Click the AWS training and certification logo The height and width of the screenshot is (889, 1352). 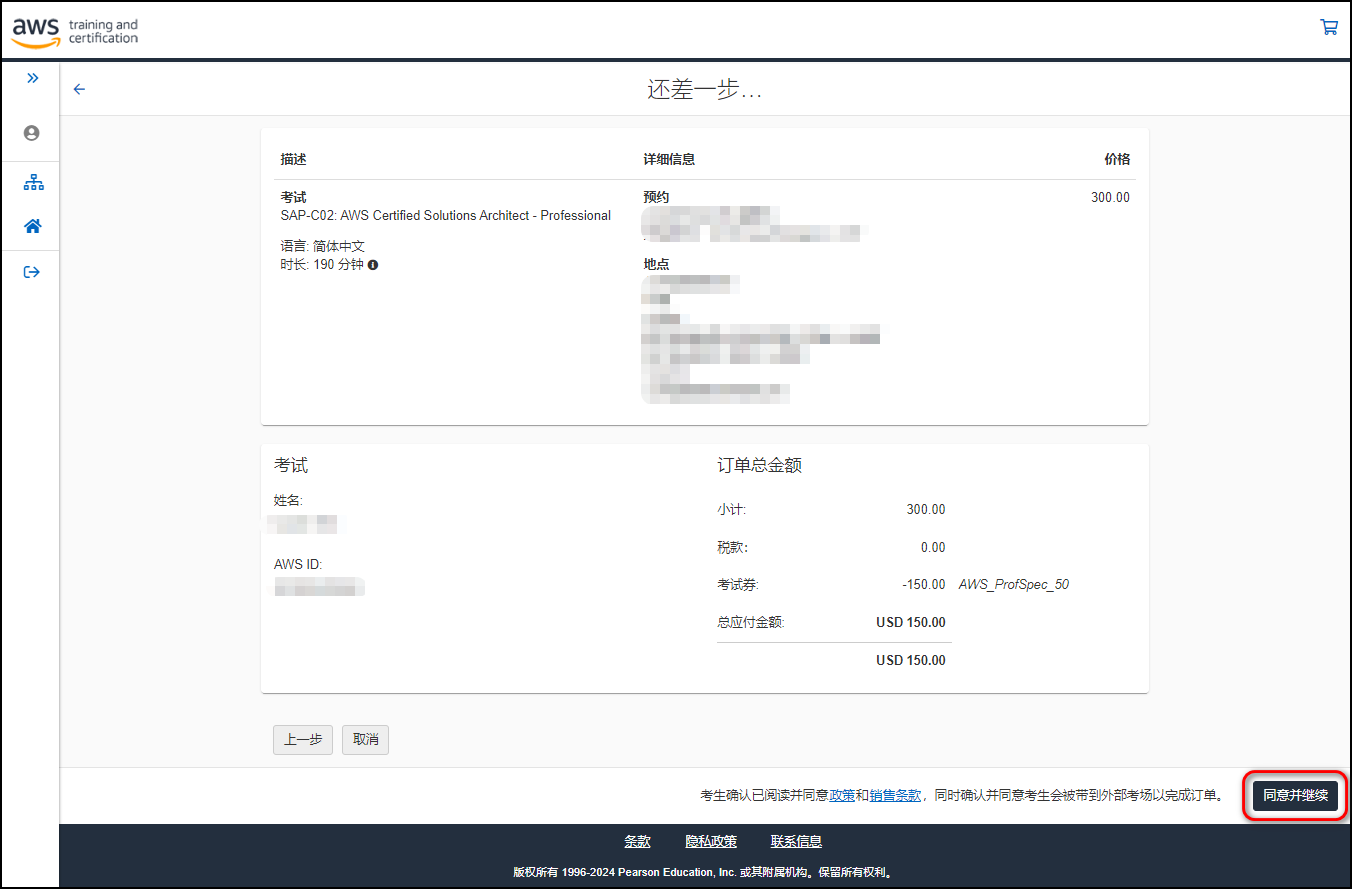(75, 31)
